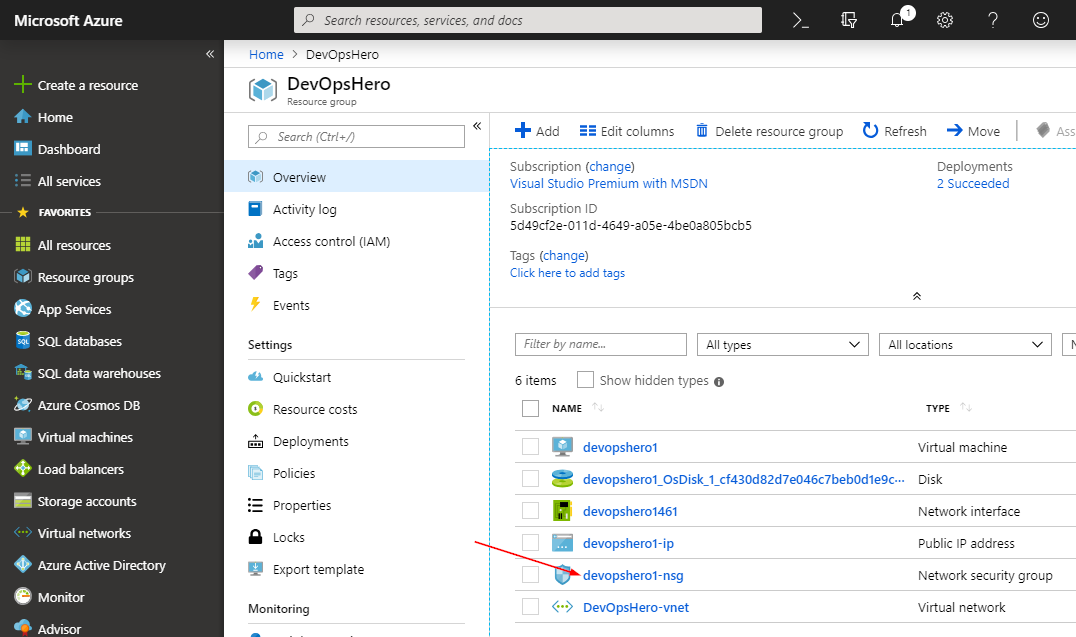Open the directory and subscription filter icon
The width and height of the screenshot is (1076, 637).
(849, 21)
